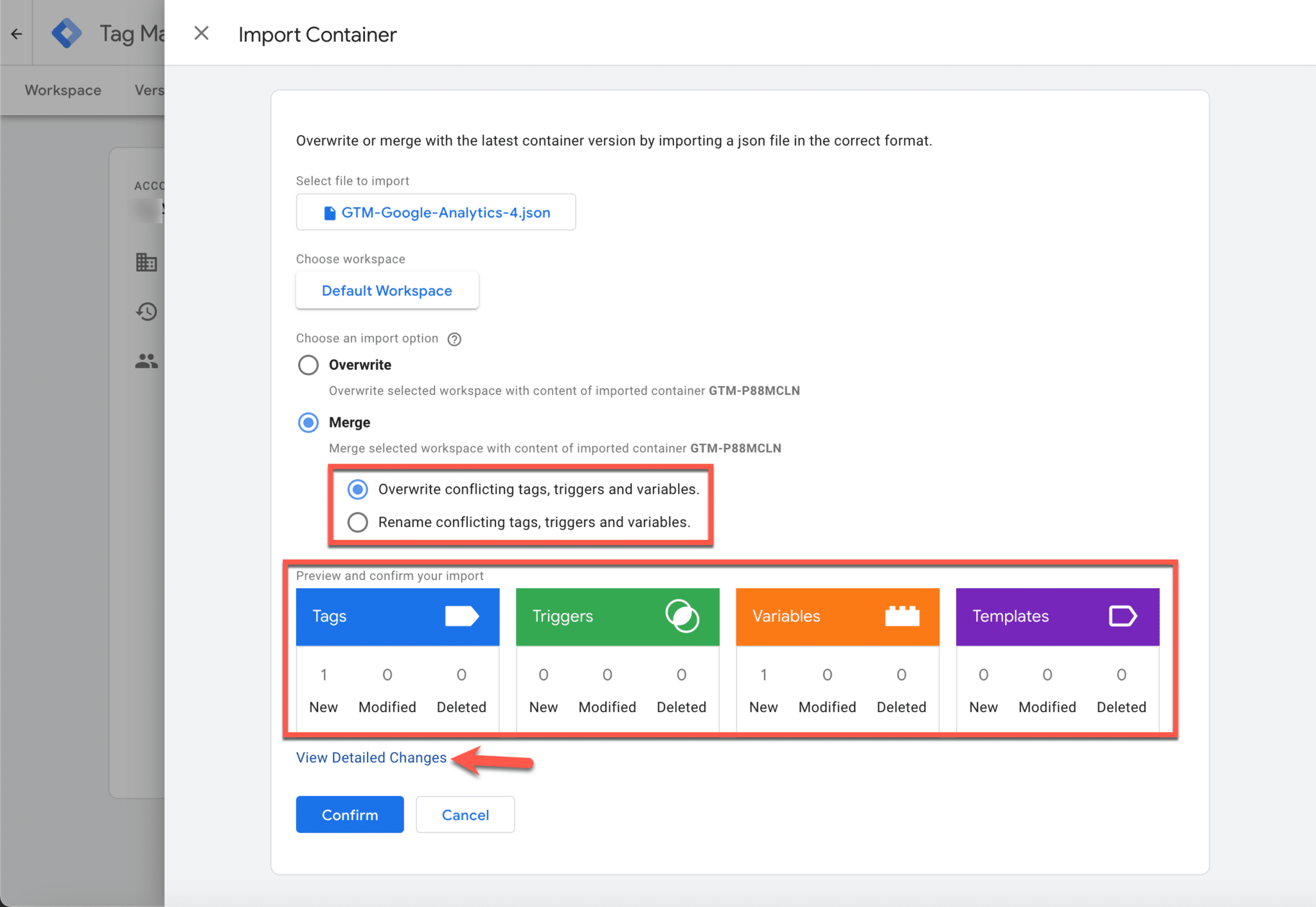Click the Import Container title

click(x=317, y=35)
